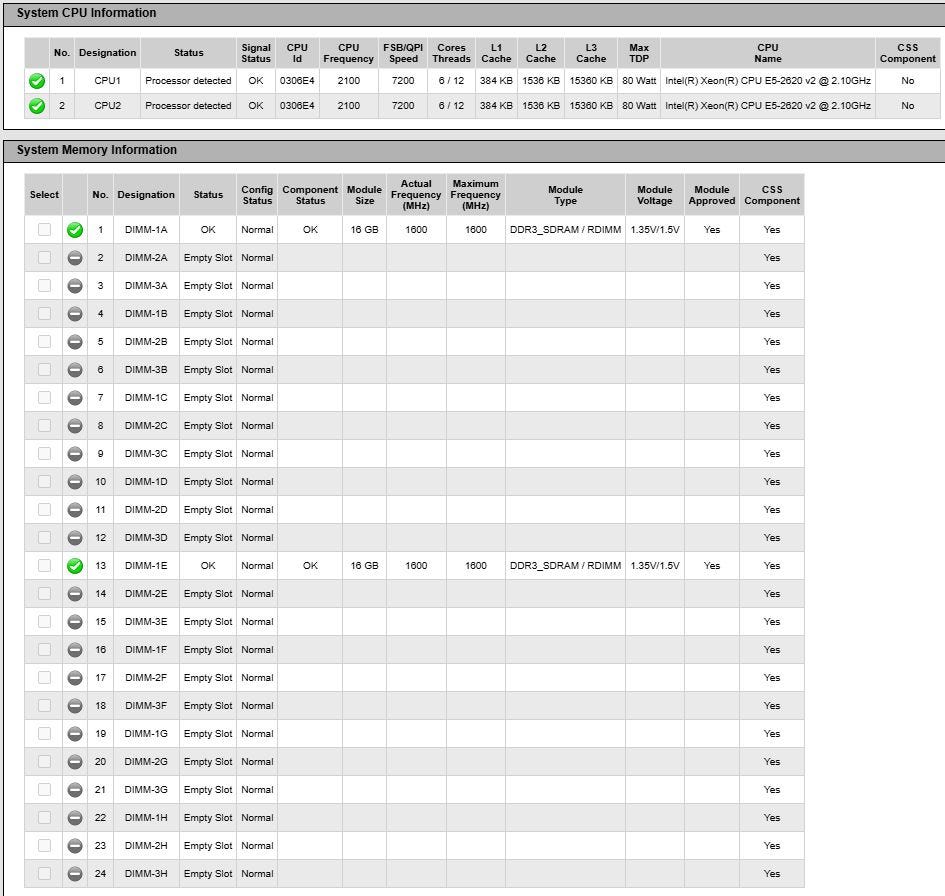Select the checkbox in row 9 DIMM-3C
The height and width of the screenshot is (896, 945).
(x=44, y=454)
